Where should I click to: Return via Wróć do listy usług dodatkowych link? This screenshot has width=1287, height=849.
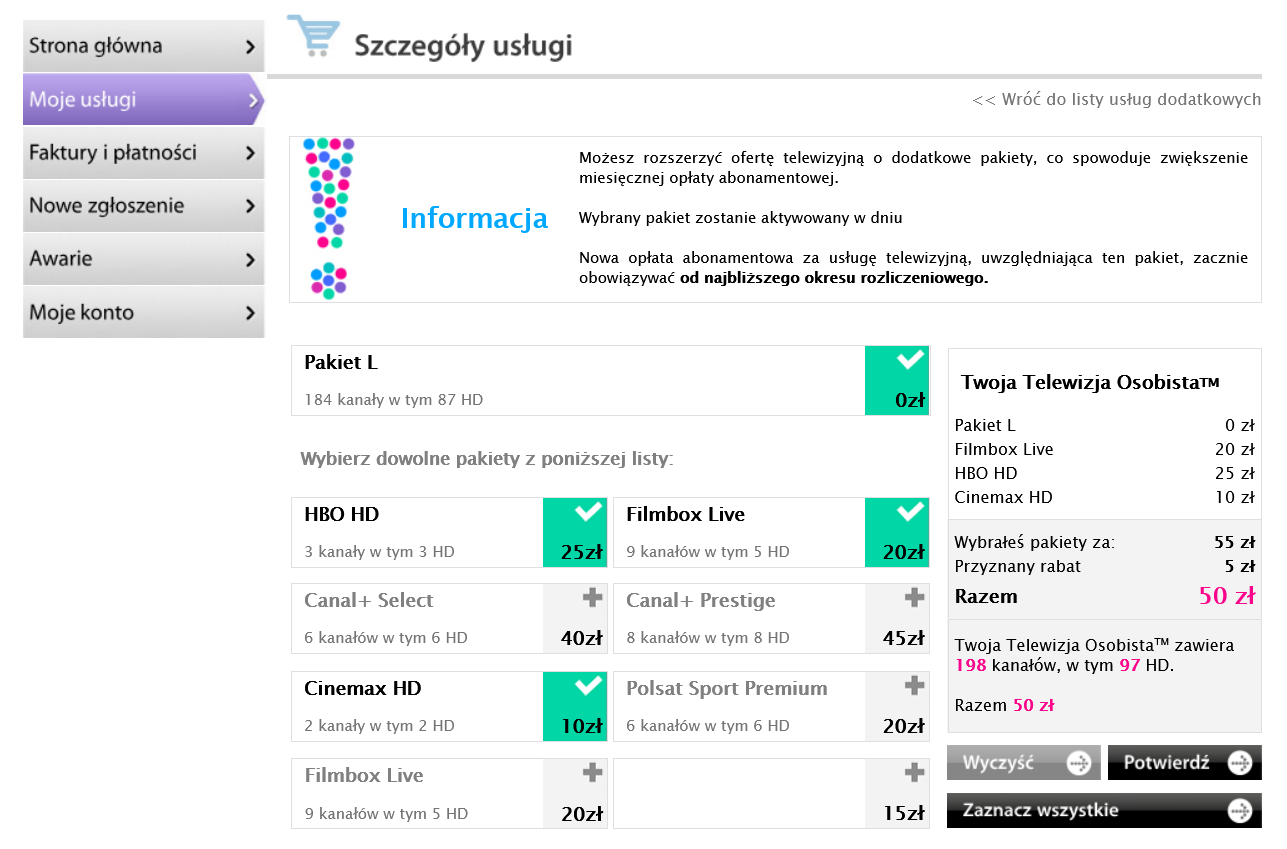click(1116, 100)
